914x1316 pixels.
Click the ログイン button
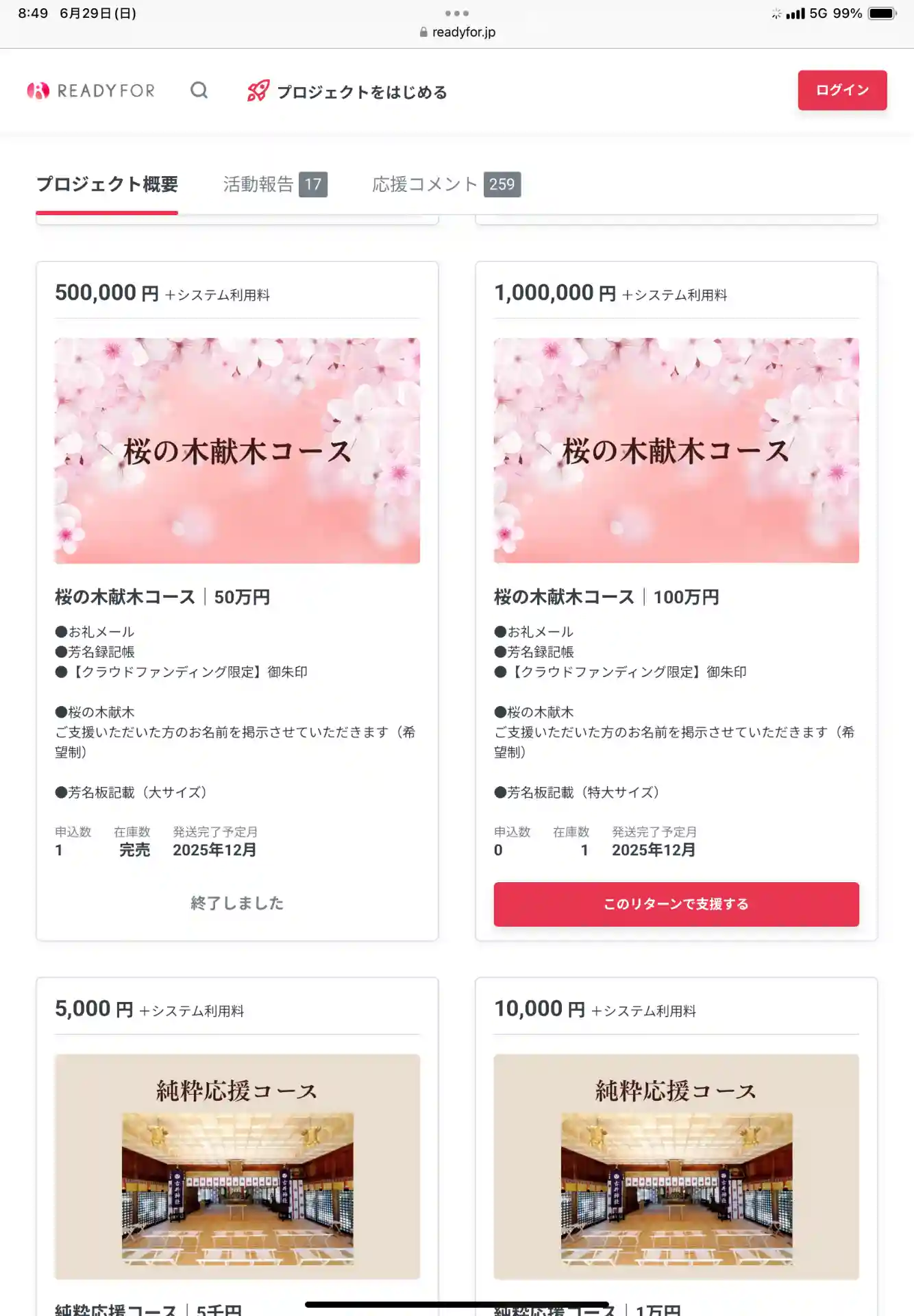pos(842,90)
